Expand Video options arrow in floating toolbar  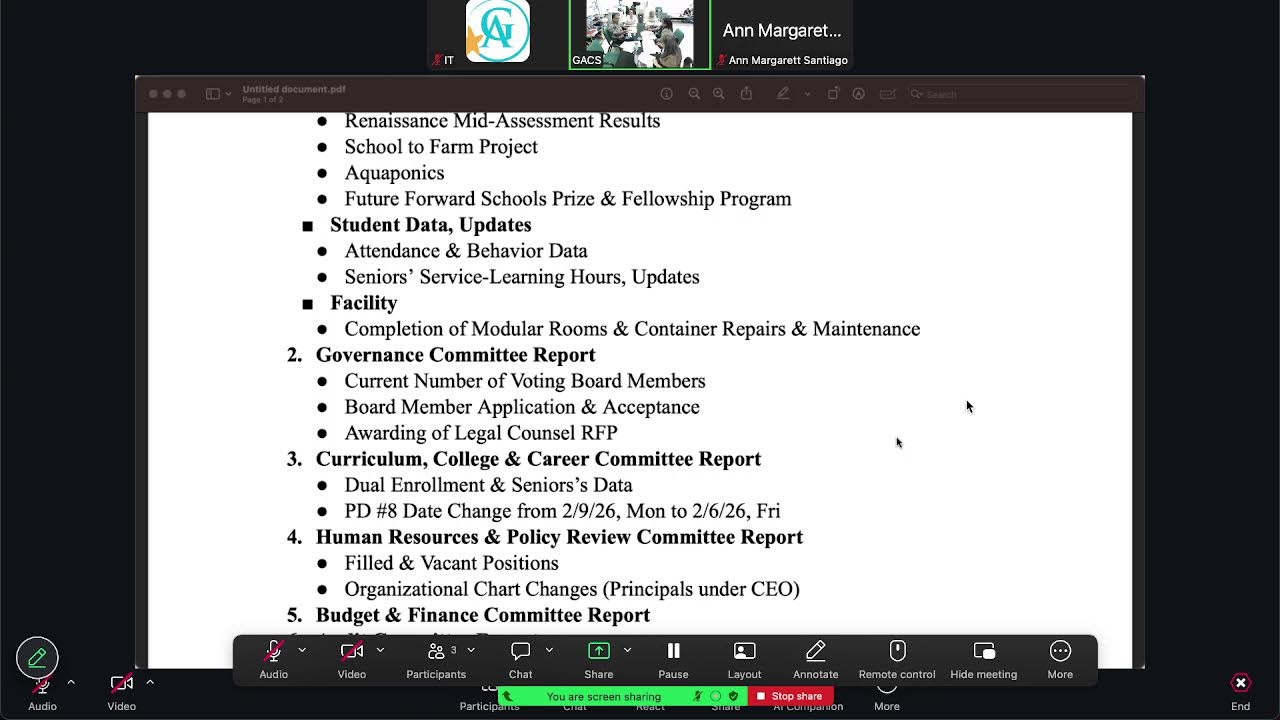(x=380, y=651)
